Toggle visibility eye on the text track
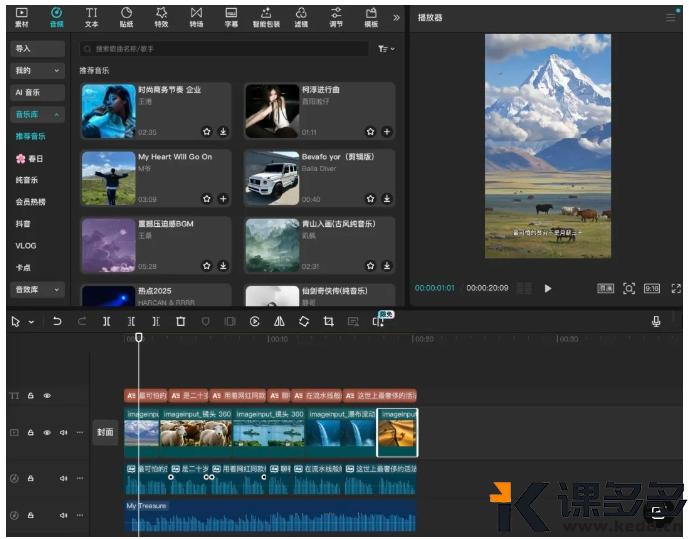This screenshot has height=539, width=689. [47, 396]
